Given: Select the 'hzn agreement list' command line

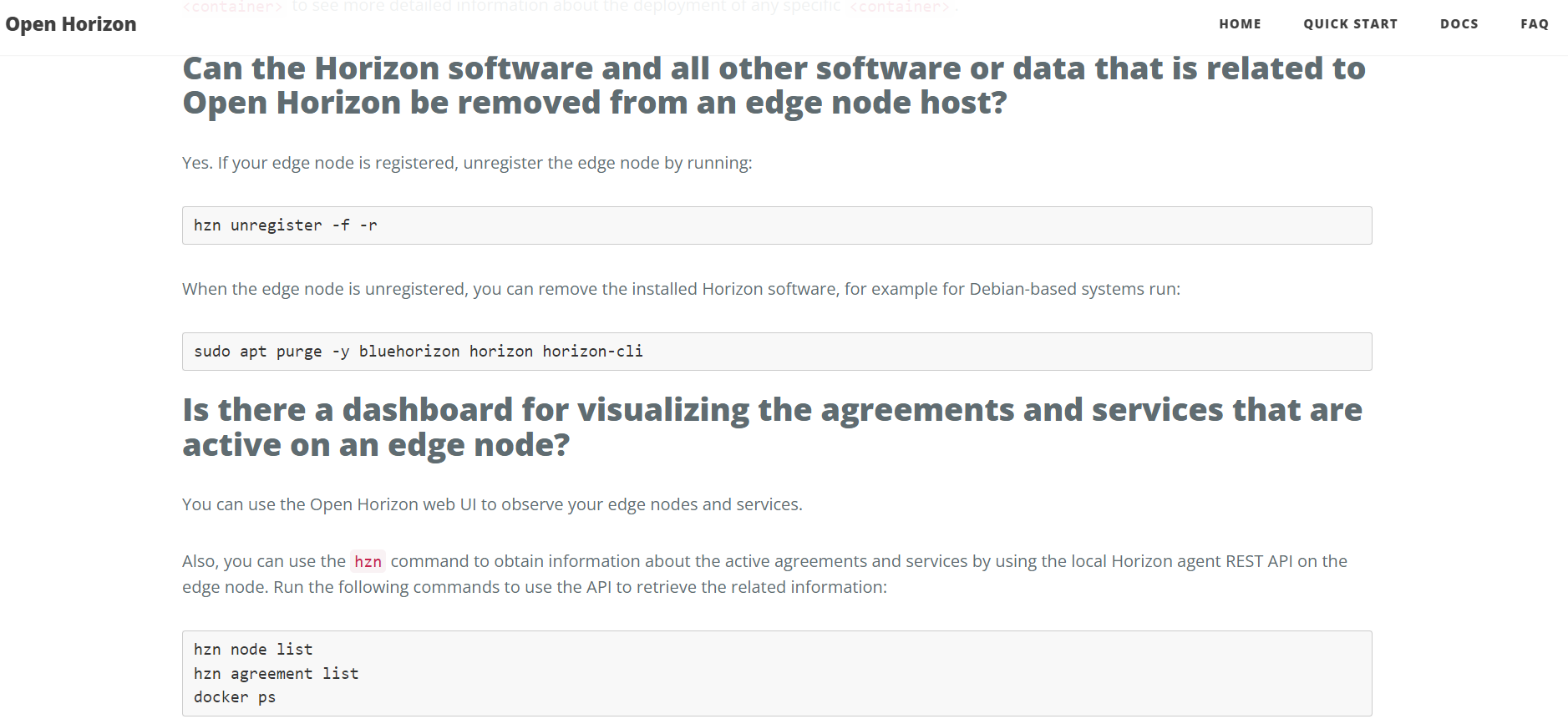Looking at the screenshot, I should point(276,673).
